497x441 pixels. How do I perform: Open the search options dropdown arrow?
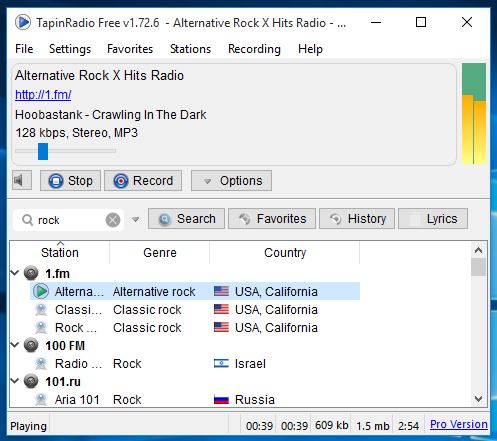[135, 220]
